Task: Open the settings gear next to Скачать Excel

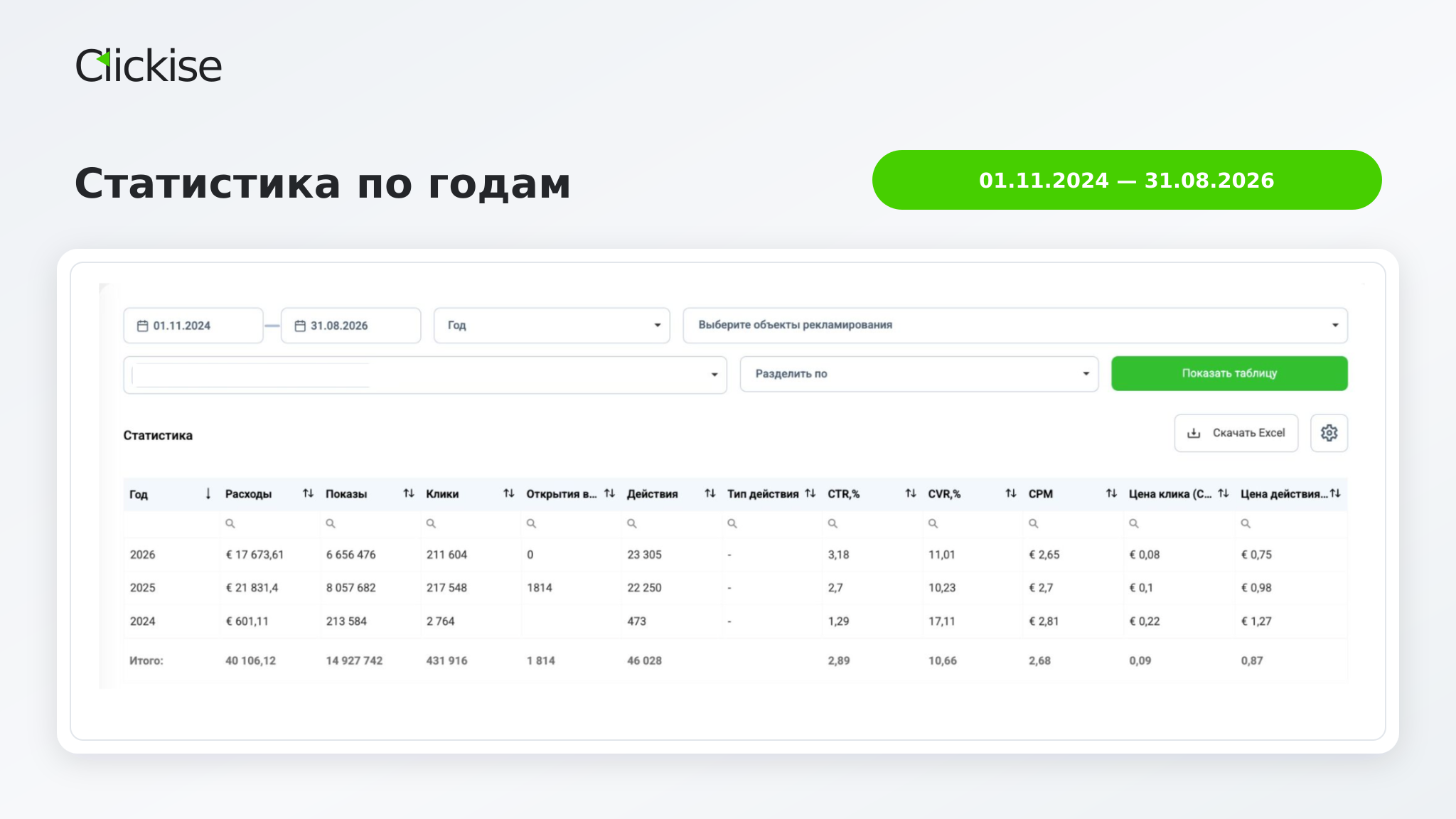Action: (1329, 433)
